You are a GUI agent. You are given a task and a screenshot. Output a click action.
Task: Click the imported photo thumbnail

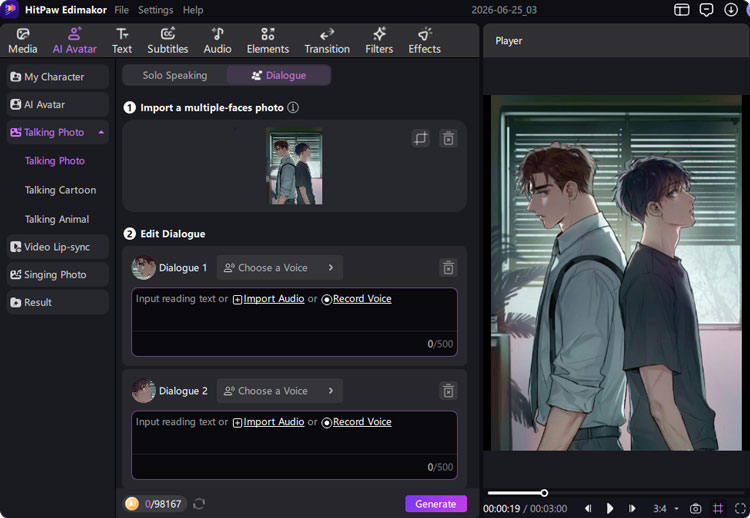click(x=295, y=166)
